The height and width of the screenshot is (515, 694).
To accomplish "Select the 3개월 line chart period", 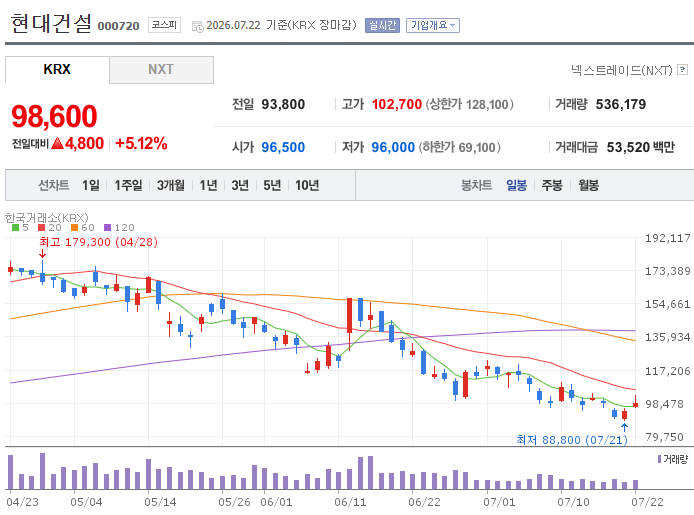I will pos(170,185).
